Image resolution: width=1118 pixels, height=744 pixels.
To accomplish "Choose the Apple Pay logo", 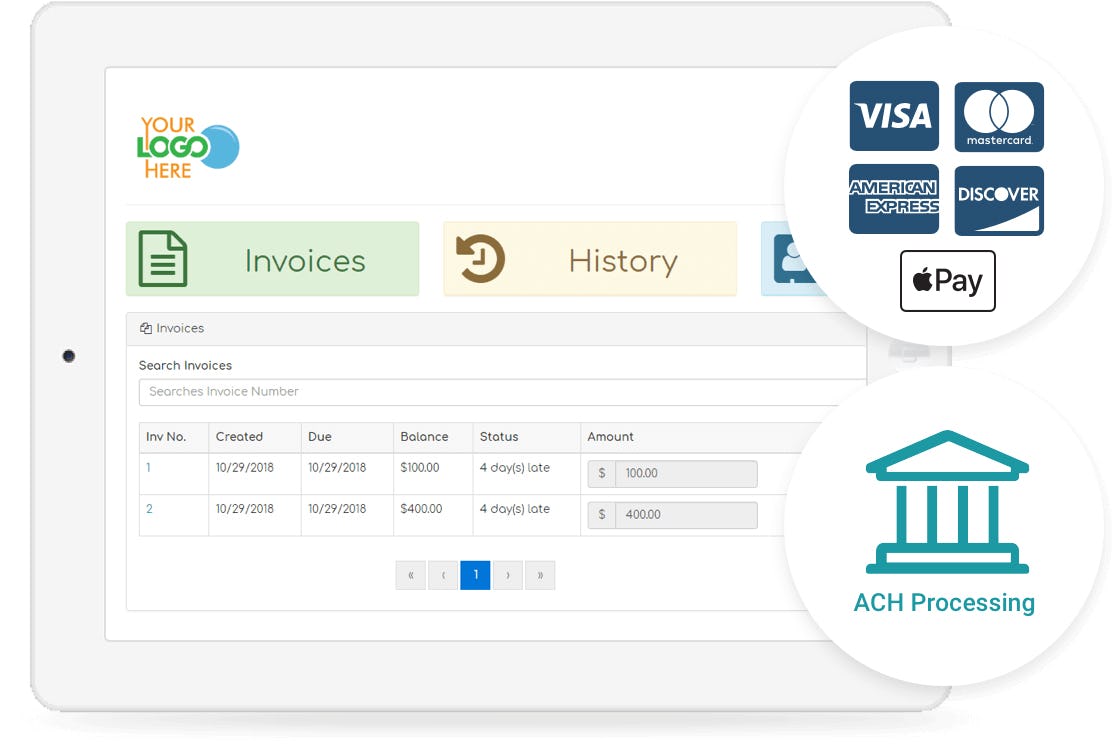I will pos(948,280).
